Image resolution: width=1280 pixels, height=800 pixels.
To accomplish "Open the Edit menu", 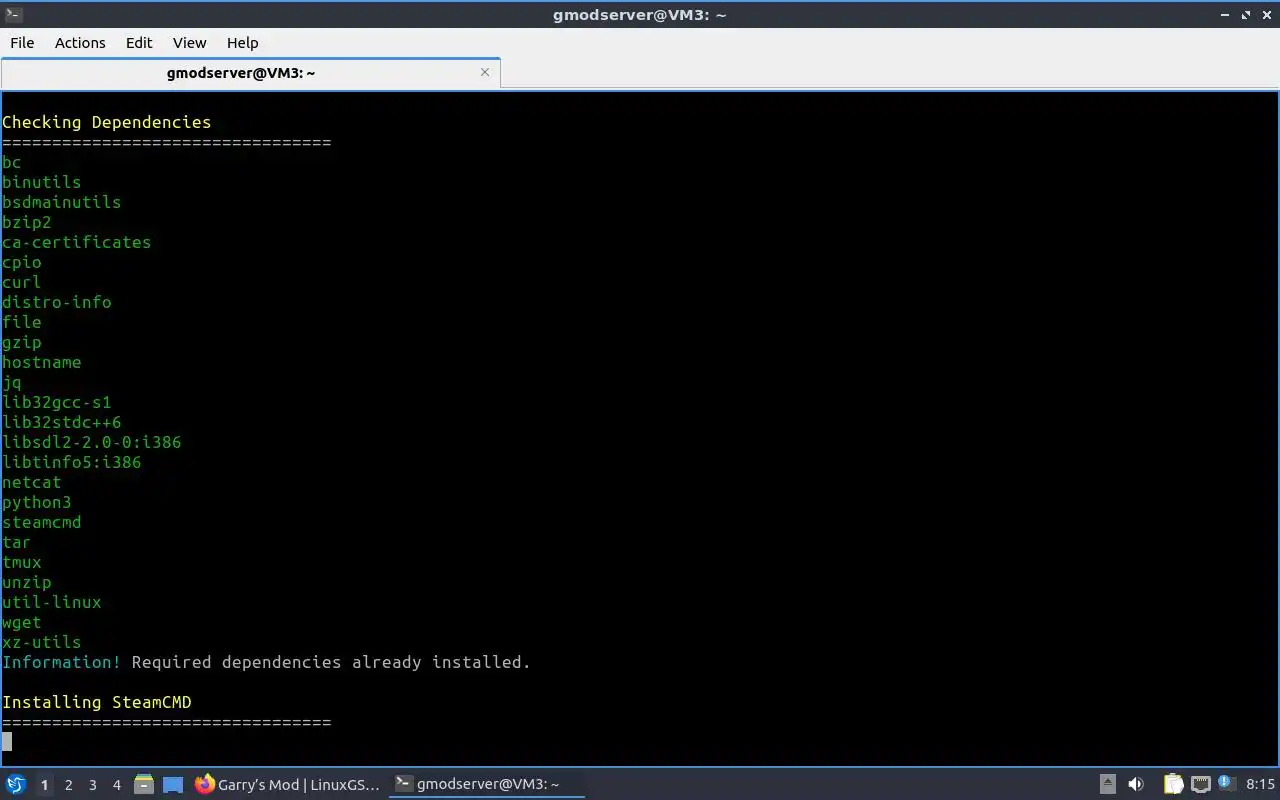I will click(x=139, y=42).
